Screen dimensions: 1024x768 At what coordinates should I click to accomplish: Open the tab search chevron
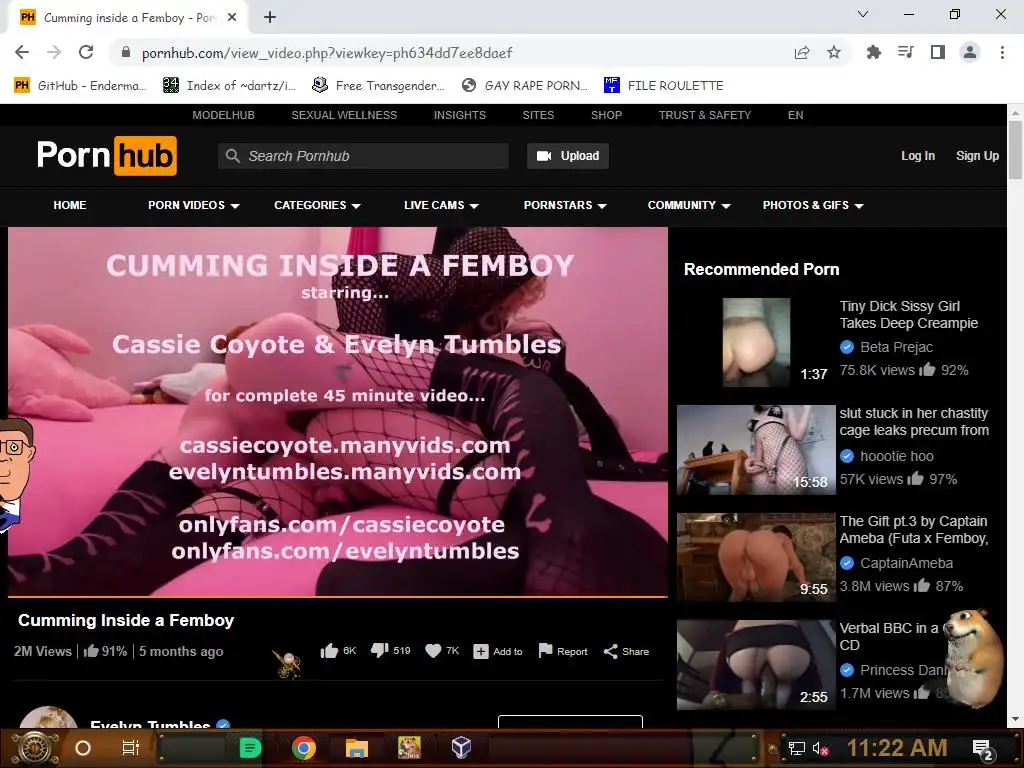click(863, 14)
